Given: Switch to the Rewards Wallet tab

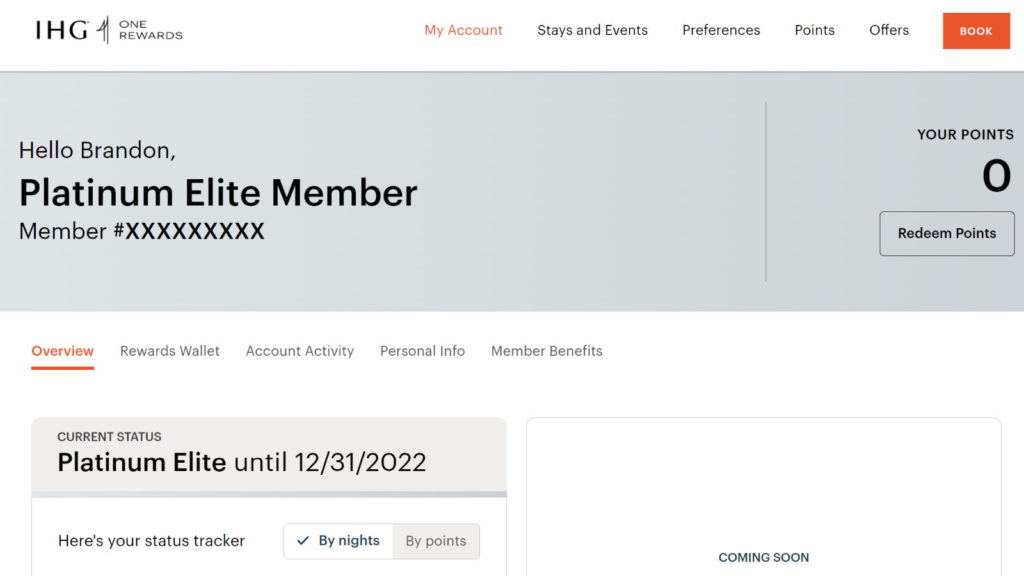Looking at the screenshot, I should tap(169, 351).
